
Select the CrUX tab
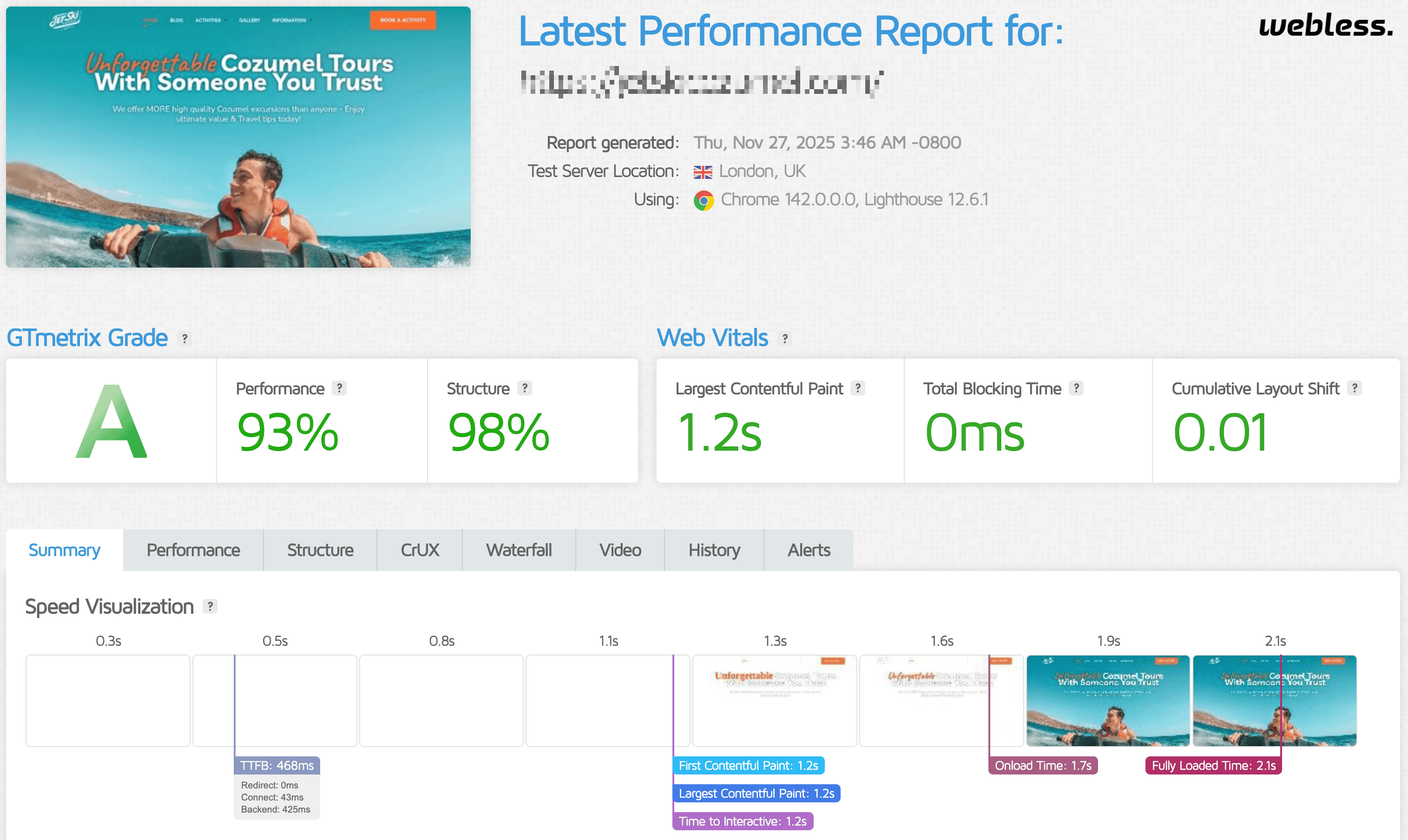coord(420,550)
